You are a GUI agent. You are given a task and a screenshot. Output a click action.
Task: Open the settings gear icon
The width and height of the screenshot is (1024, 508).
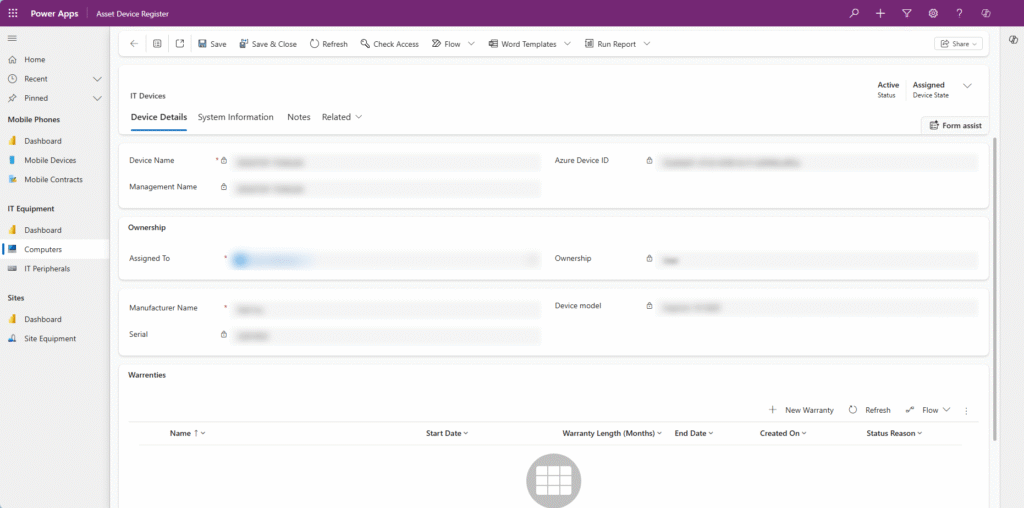coord(933,13)
